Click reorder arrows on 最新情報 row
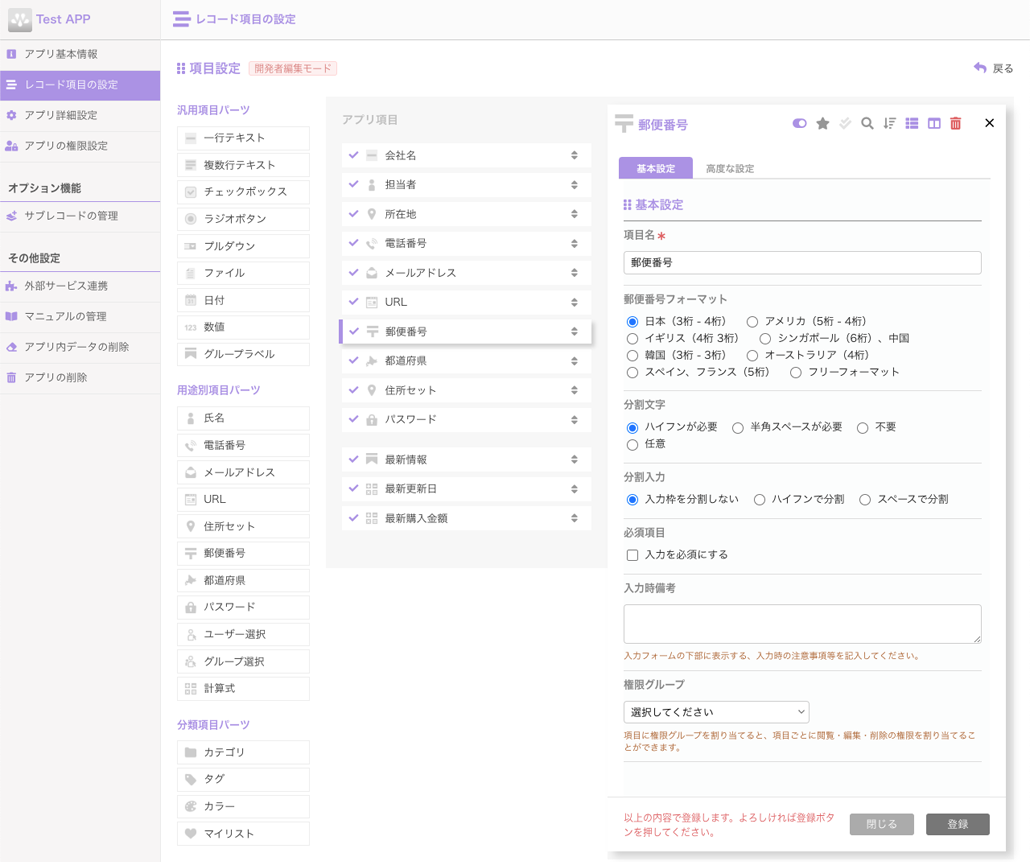 pos(574,460)
